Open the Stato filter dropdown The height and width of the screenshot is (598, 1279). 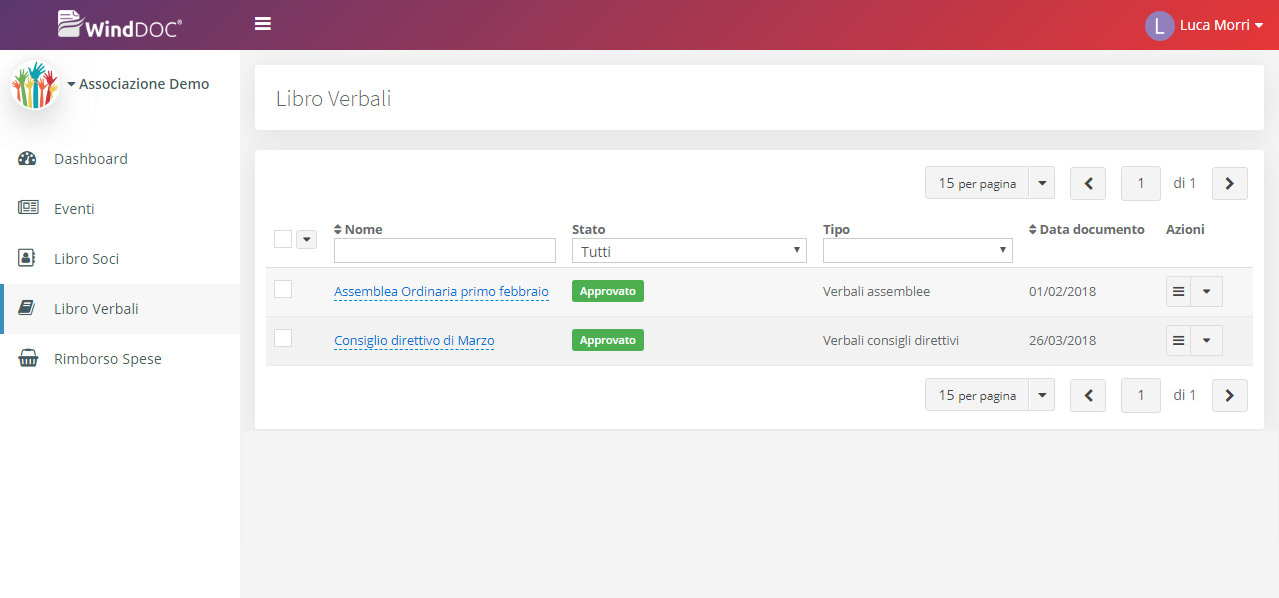click(689, 251)
